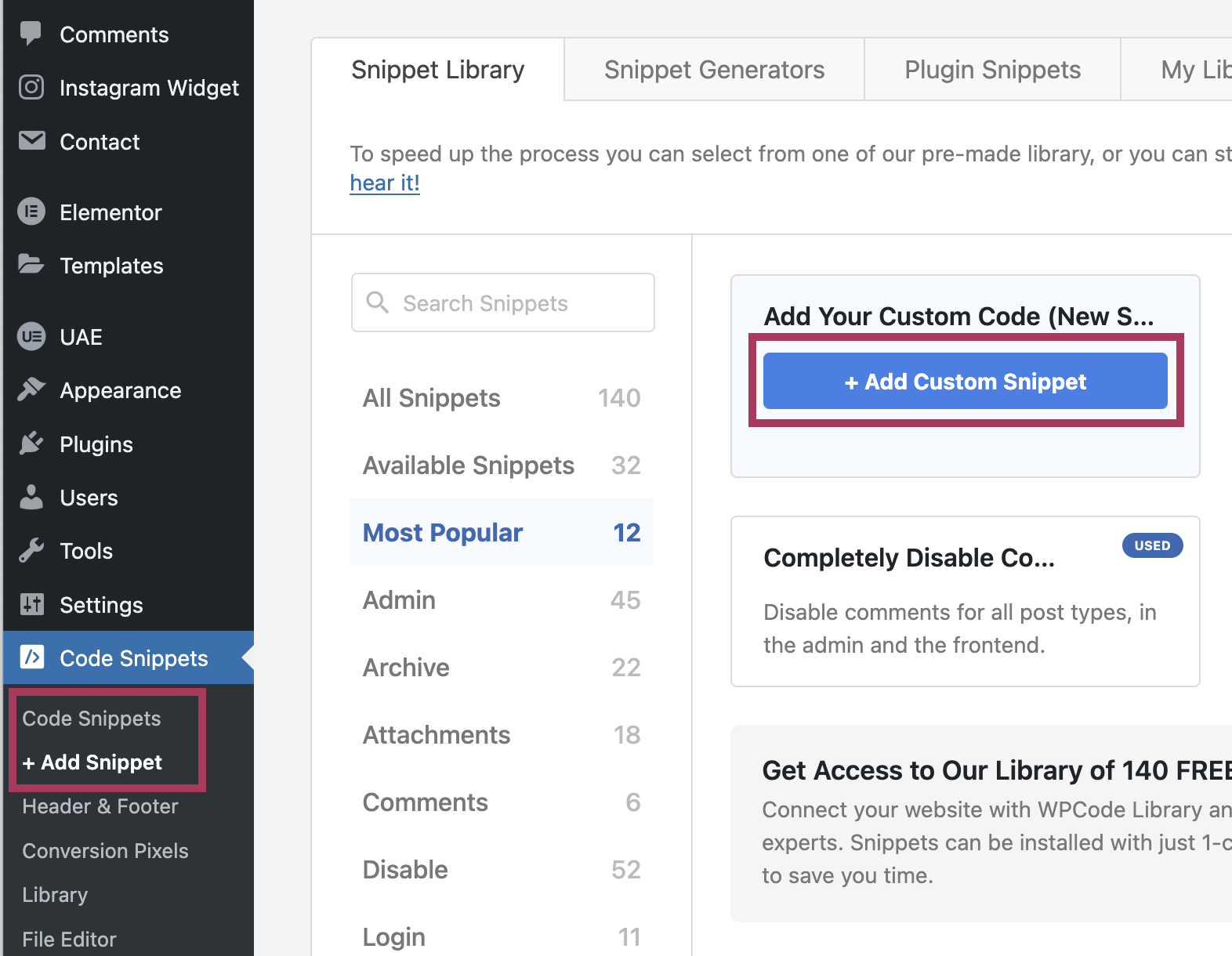Image resolution: width=1232 pixels, height=956 pixels.
Task: Open Library submenu item
Action: 55,895
